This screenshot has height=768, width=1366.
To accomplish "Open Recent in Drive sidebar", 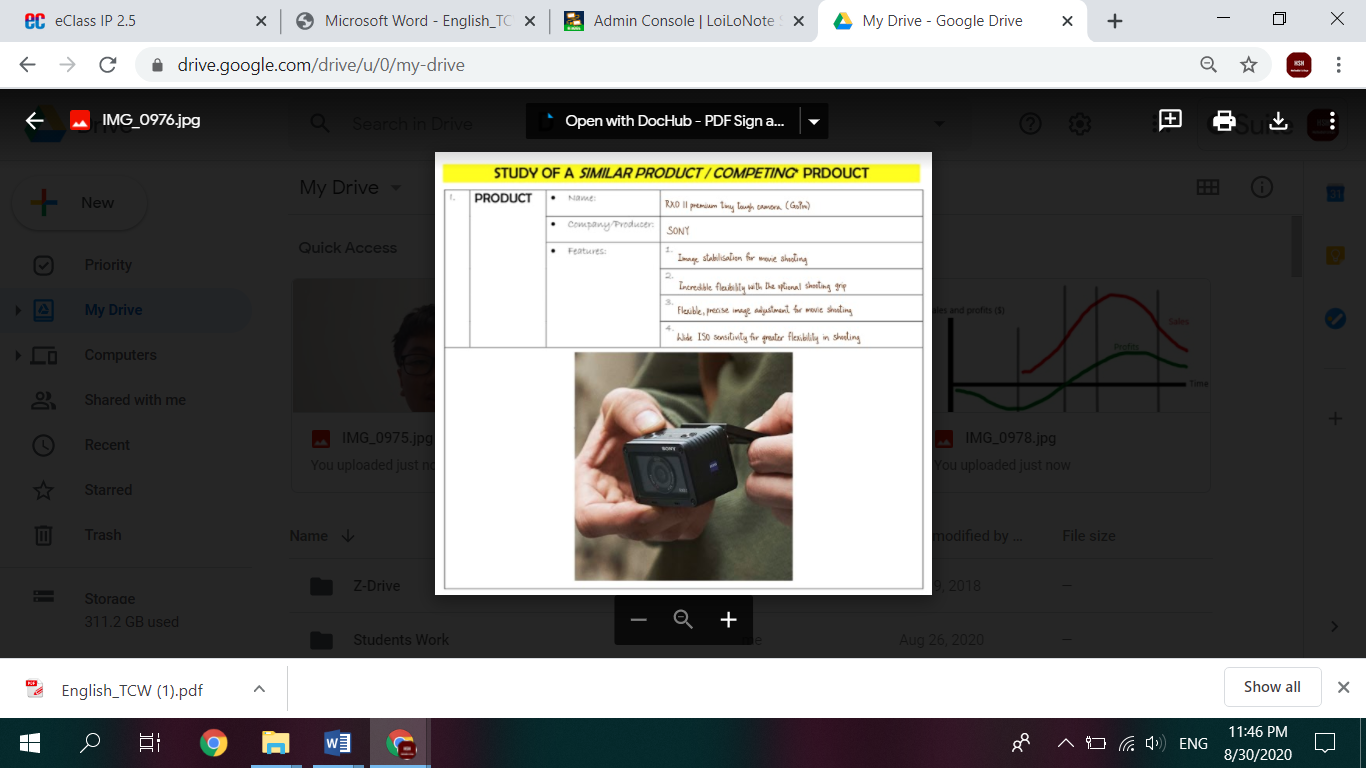I will [107, 445].
